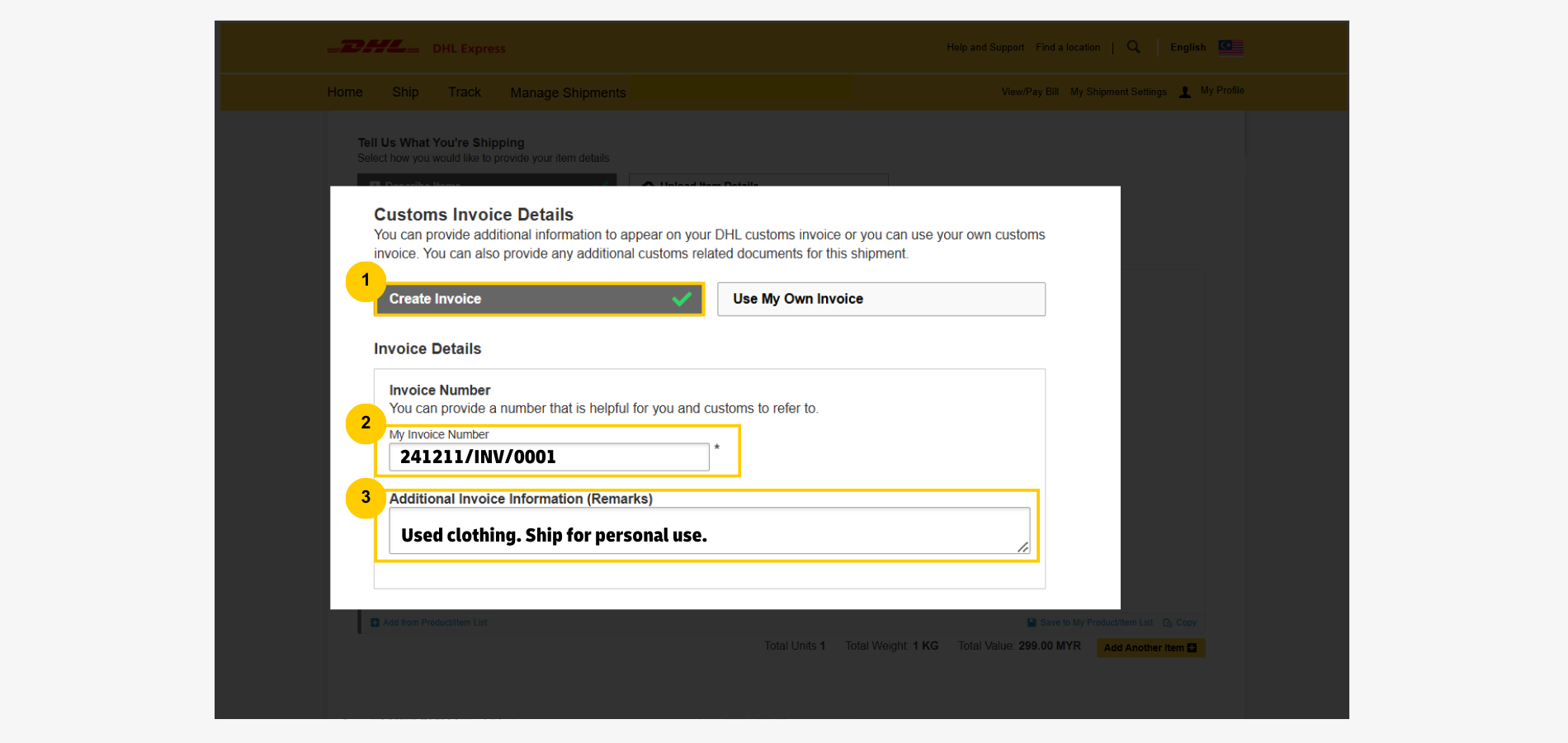Open the search magnifier icon
This screenshot has height=743, width=1568.
tap(1134, 47)
